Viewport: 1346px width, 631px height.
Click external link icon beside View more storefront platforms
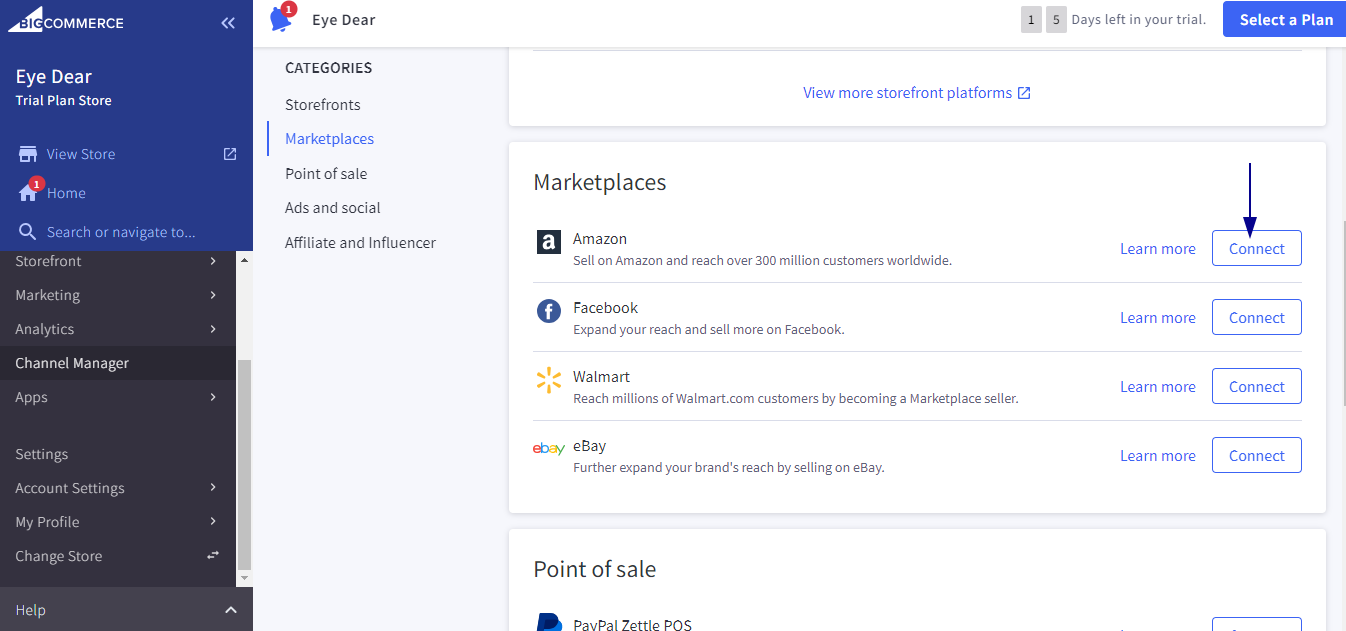(1024, 93)
